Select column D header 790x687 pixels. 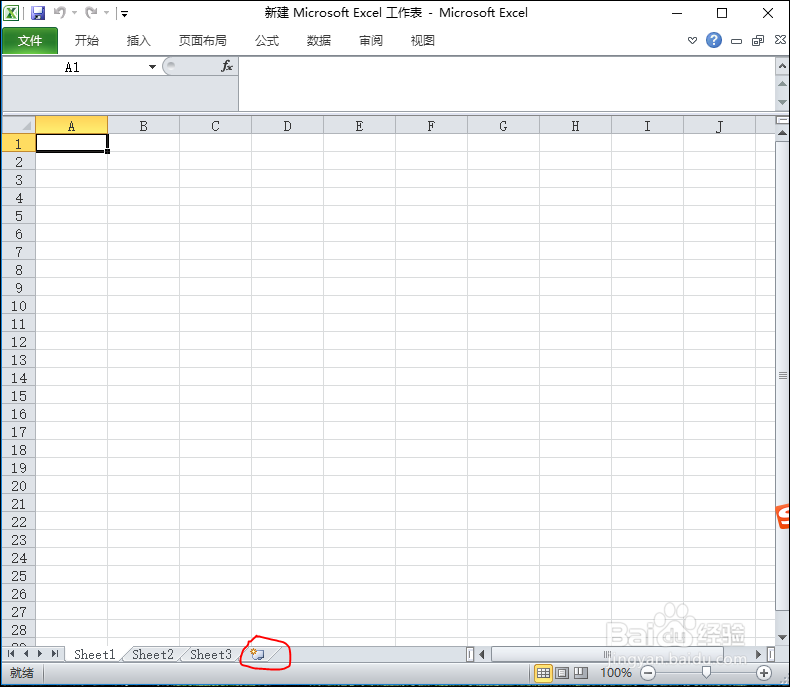tap(287, 125)
